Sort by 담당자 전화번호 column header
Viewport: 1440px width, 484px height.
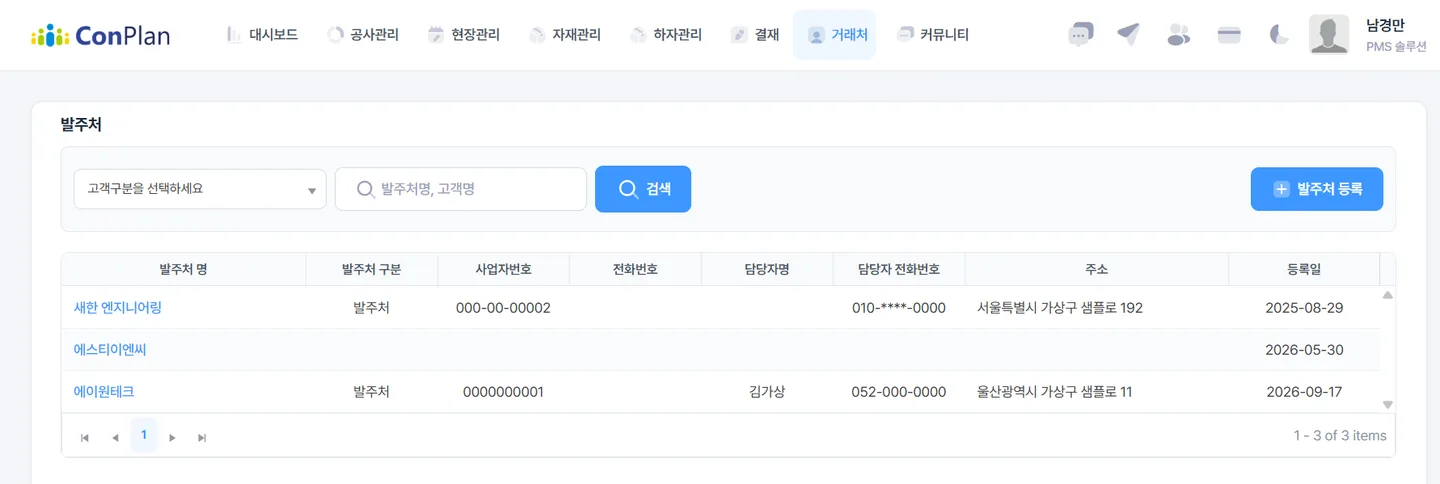899,270
